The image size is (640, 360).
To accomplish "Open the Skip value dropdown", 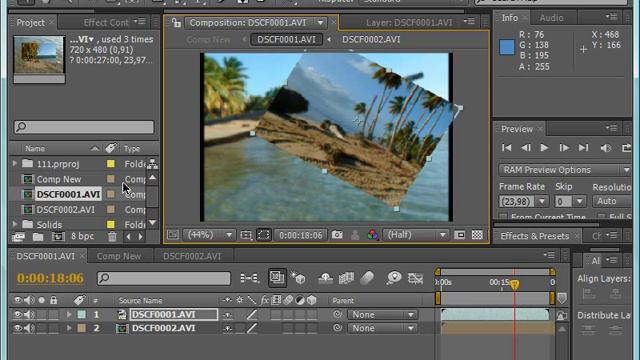I will point(579,201).
